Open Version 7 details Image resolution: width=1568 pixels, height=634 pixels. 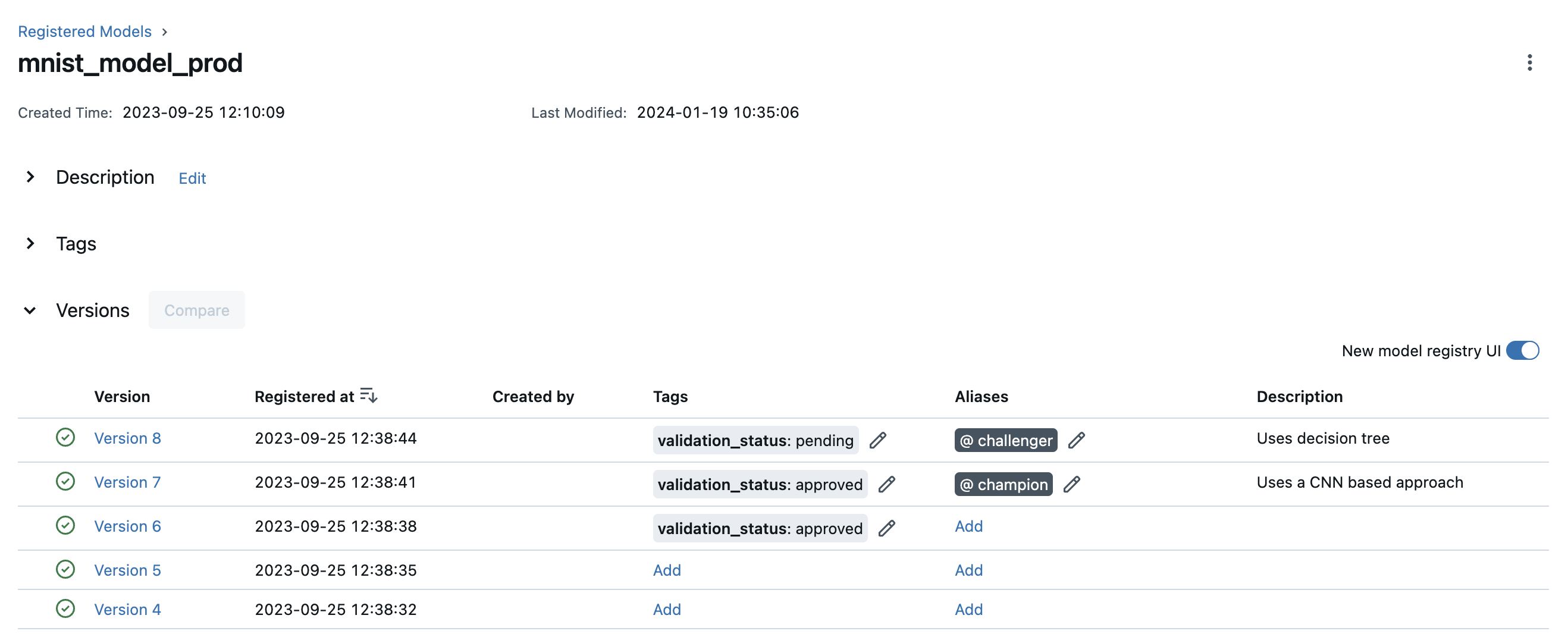127,482
